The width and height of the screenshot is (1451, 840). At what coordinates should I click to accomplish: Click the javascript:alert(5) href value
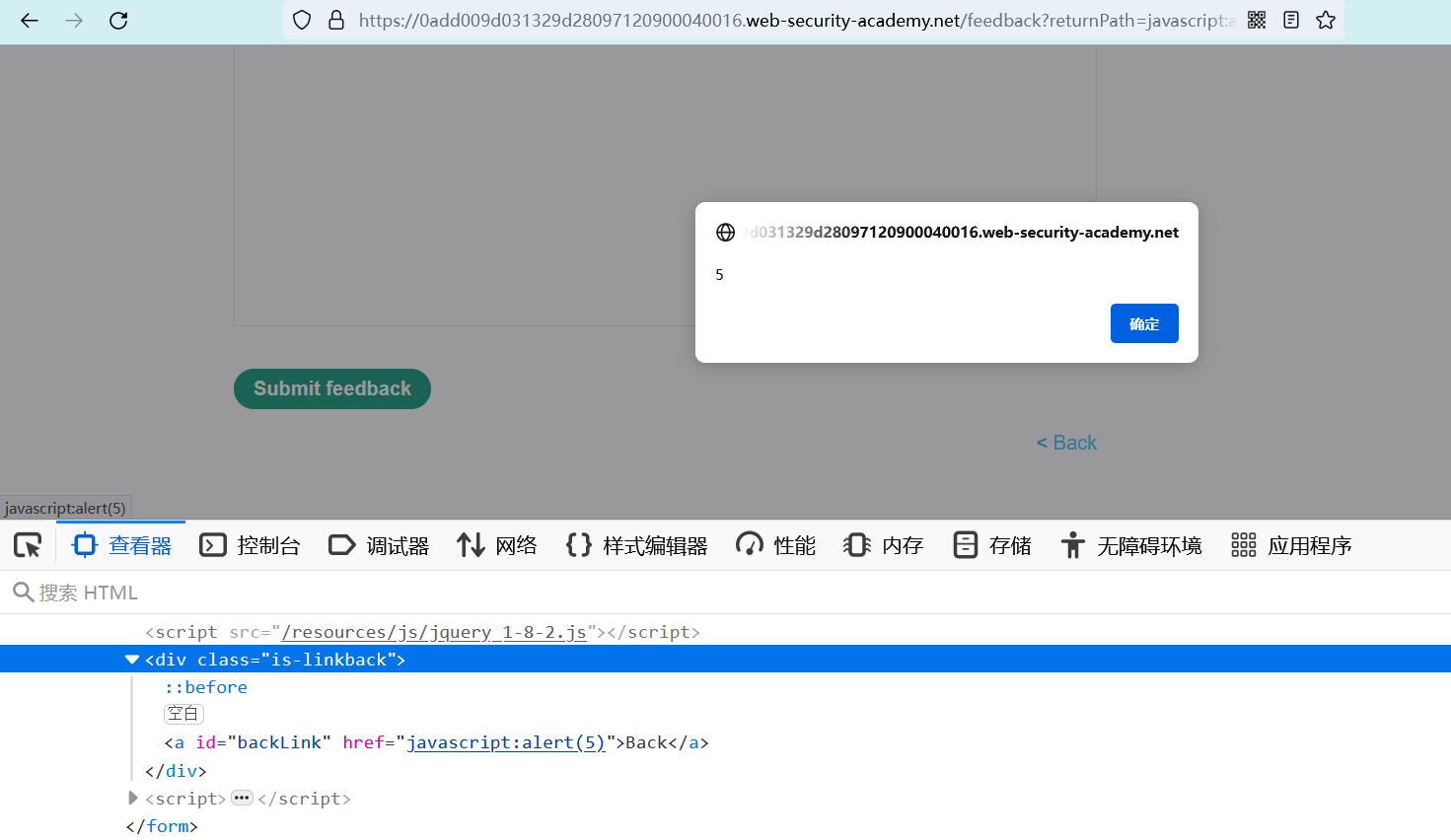point(506,742)
